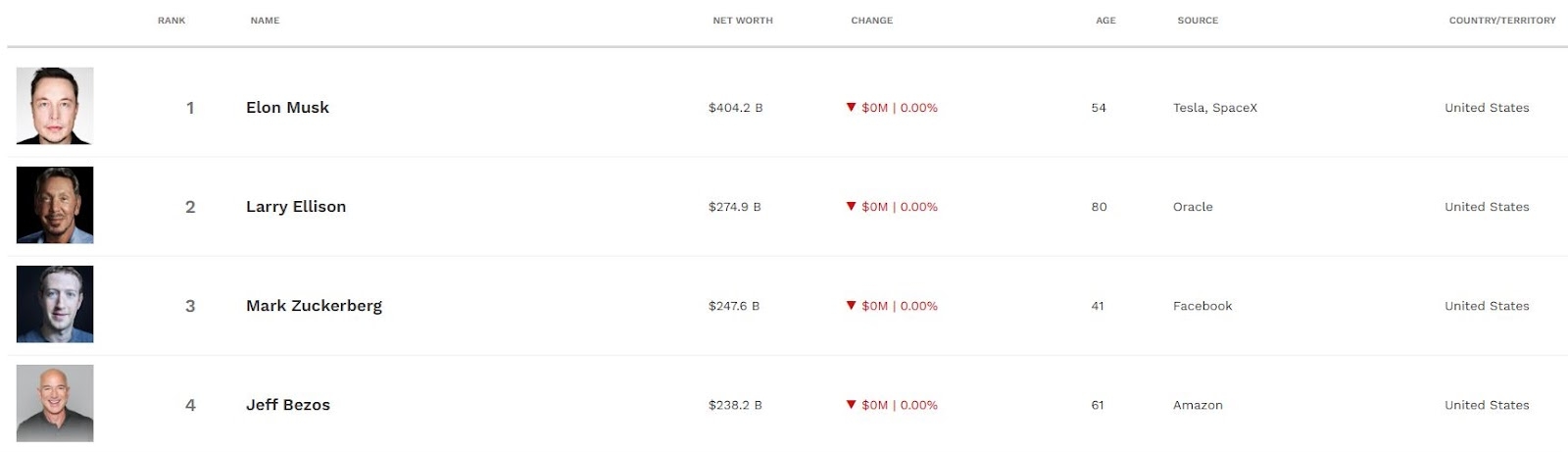This screenshot has width=1568, height=452.
Task: Click Jeff Bezos's portrait thumbnail
Action: click(x=55, y=403)
